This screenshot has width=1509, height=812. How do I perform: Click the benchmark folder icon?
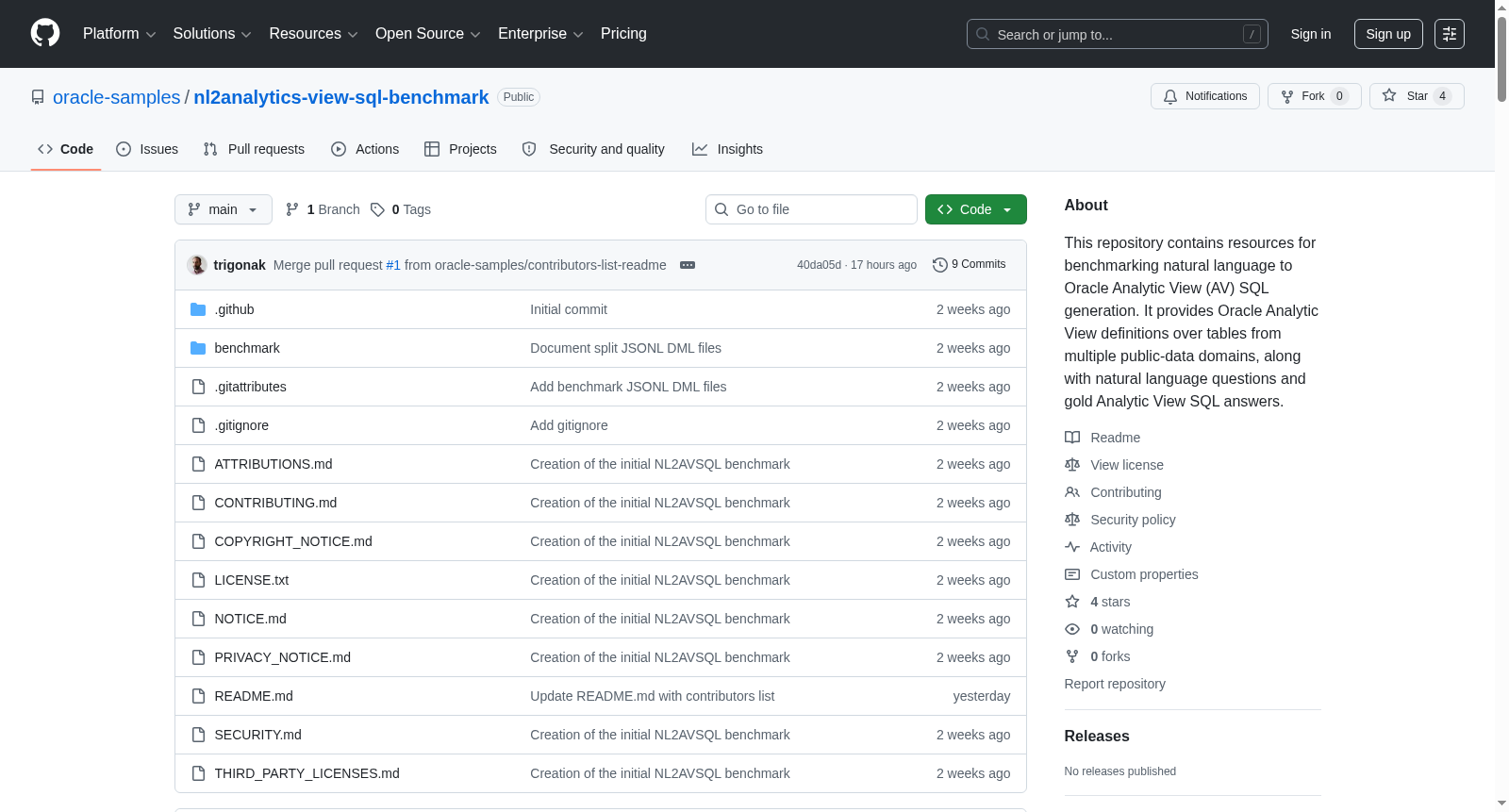coord(198,348)
